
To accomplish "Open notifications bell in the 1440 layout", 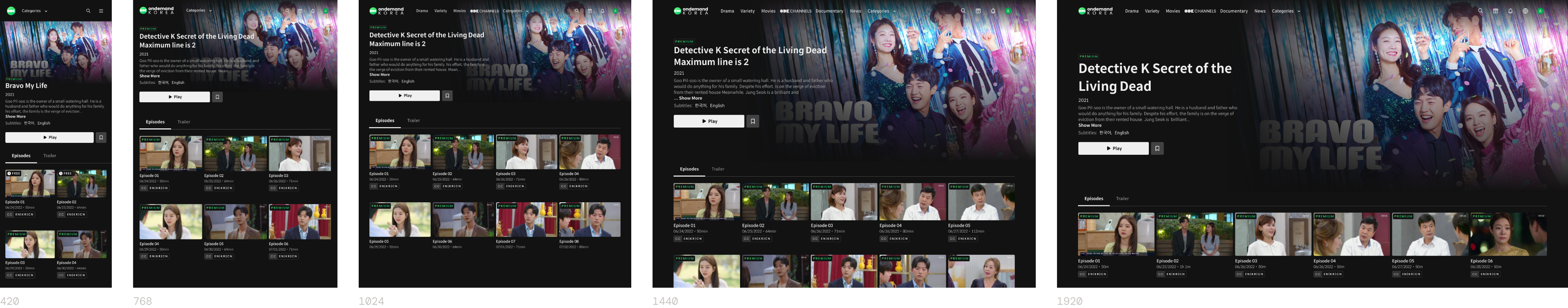I will pos(993,11).
